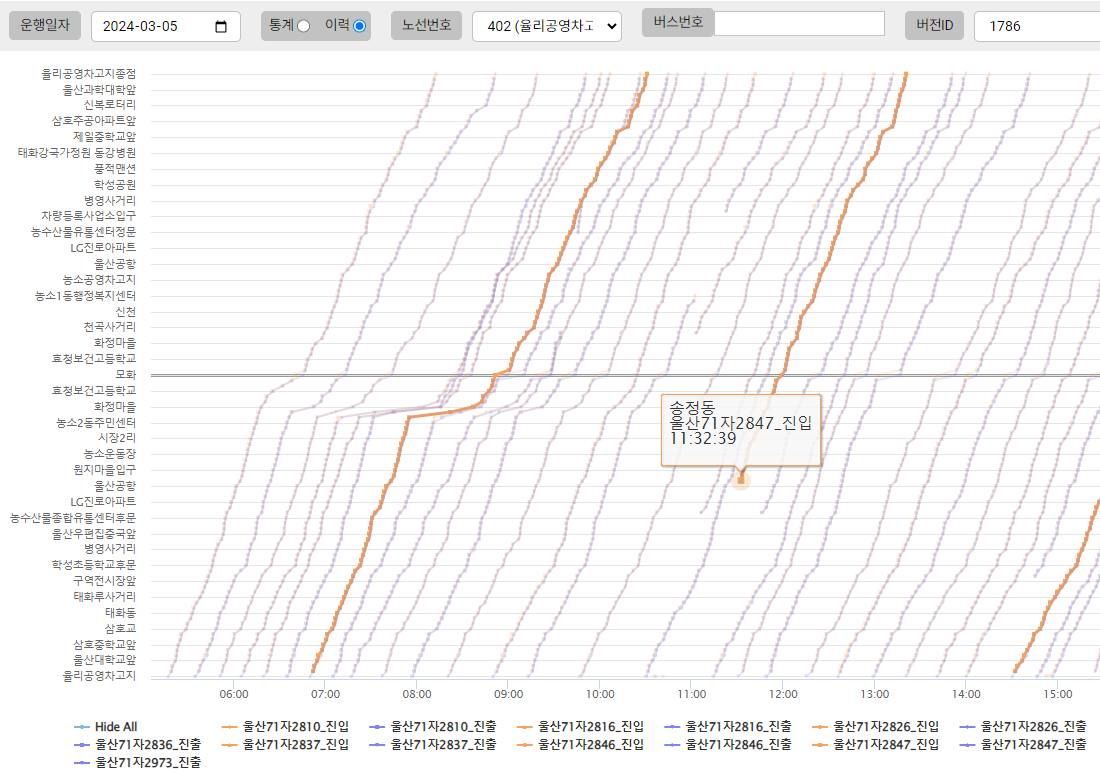
Task: Click the 노선번호 label button
Action: 426,26
